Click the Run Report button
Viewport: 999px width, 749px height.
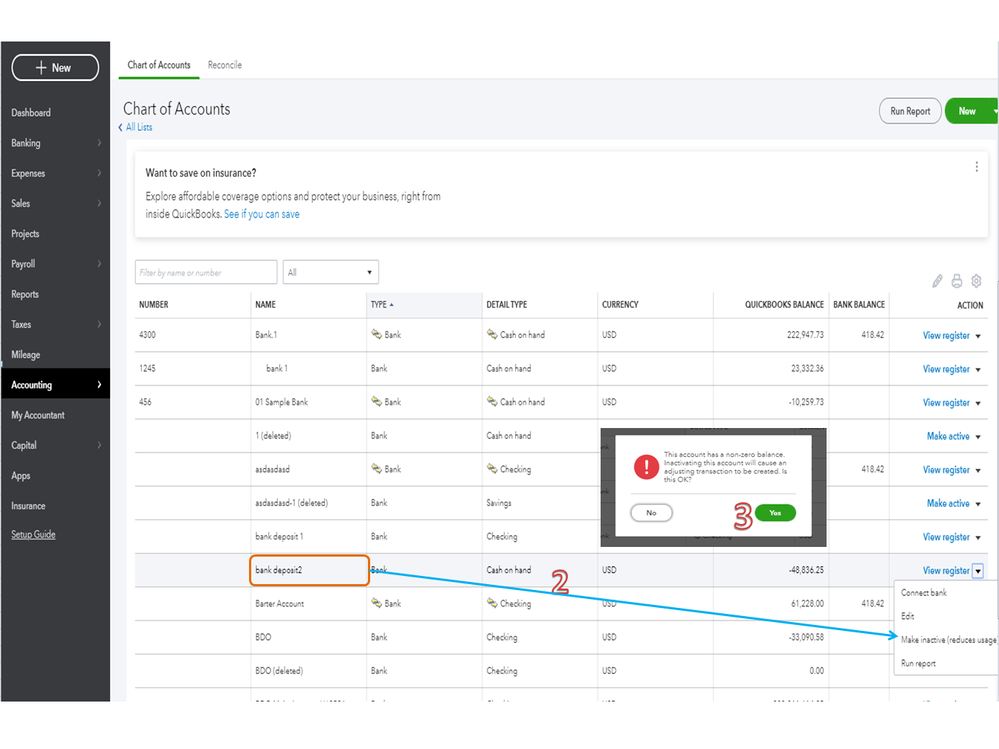(910, 111)
